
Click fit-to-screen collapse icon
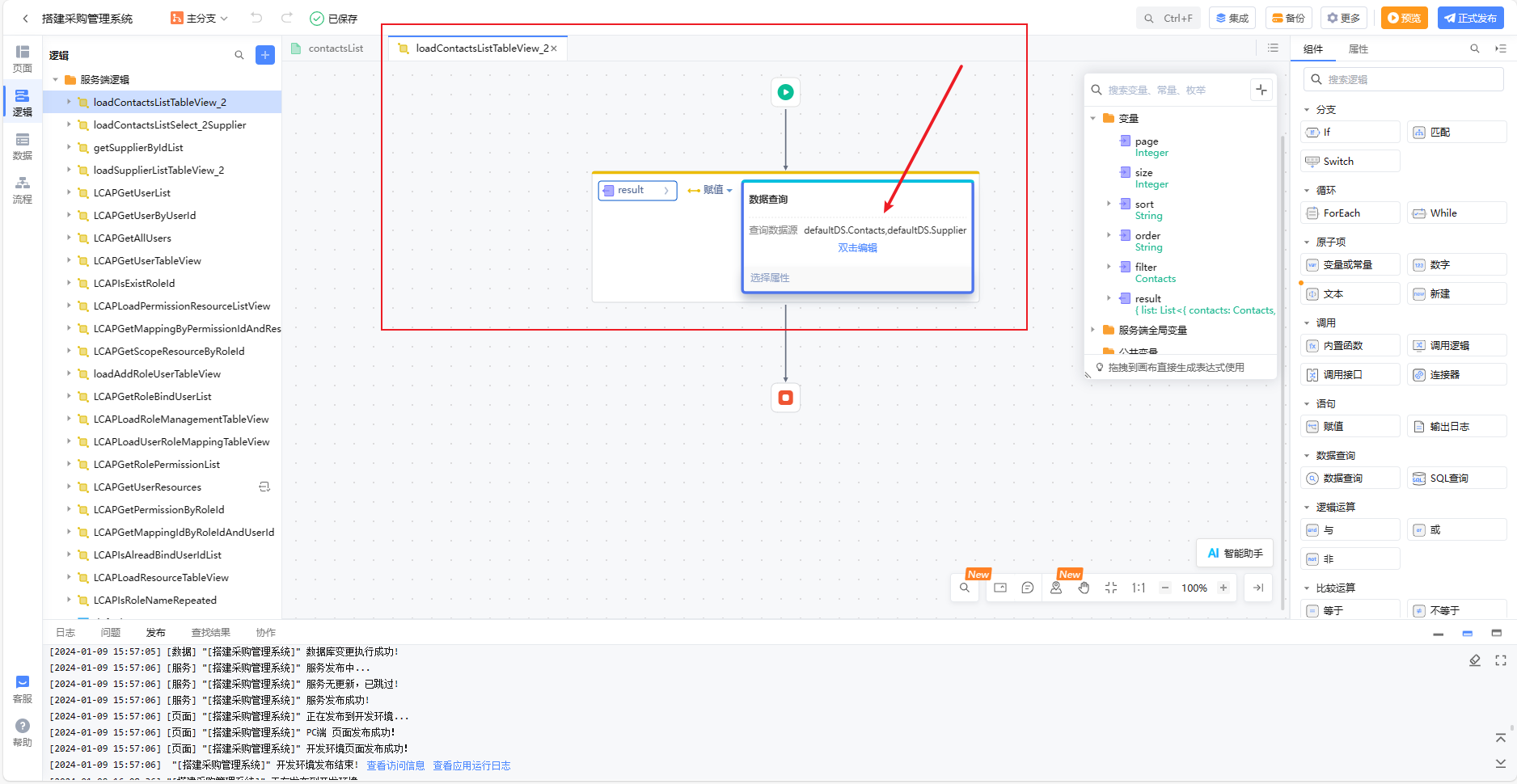pos(1111,588)
